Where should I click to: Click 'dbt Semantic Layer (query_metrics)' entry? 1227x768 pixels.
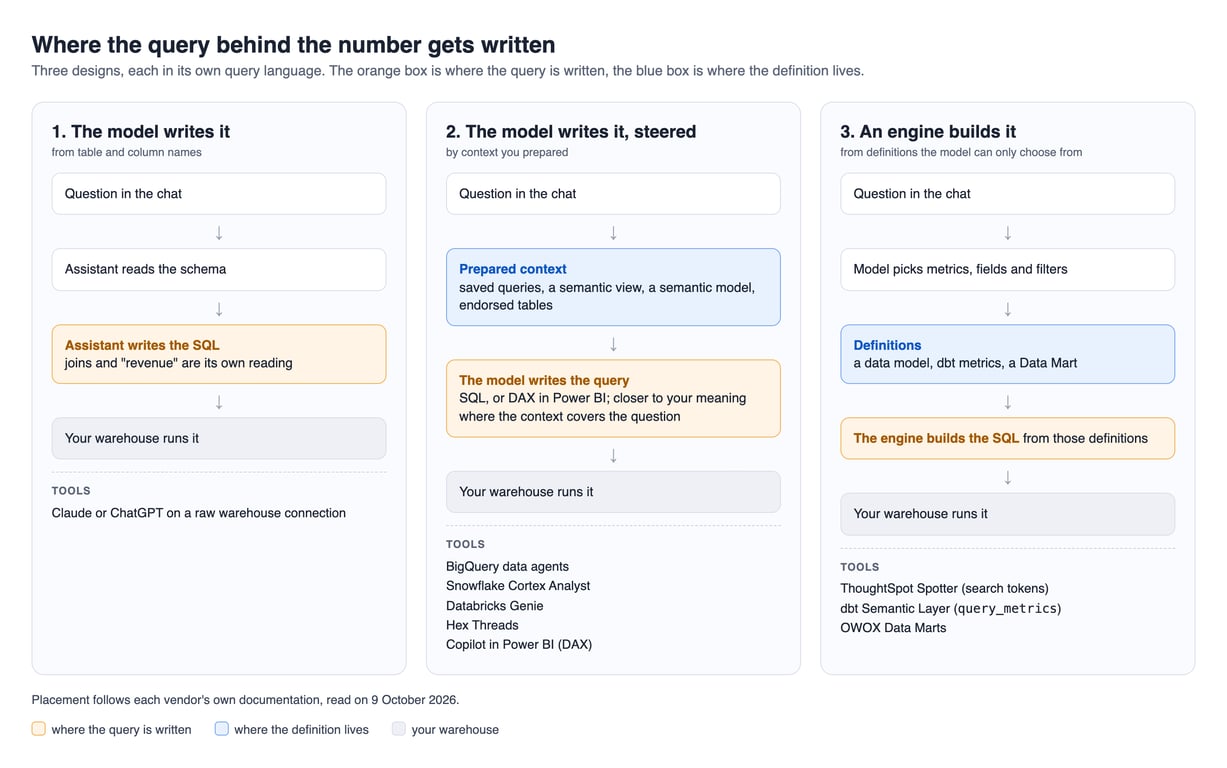tap(951, 608)
